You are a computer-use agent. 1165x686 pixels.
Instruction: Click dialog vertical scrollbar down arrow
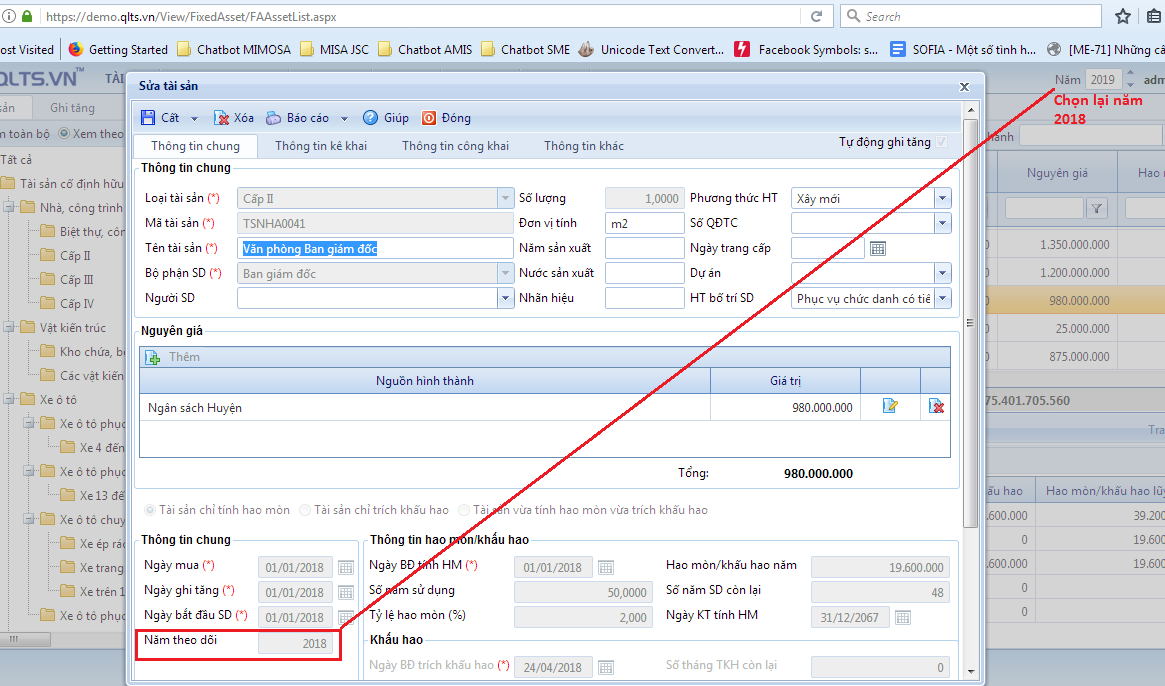coord(970,671)
